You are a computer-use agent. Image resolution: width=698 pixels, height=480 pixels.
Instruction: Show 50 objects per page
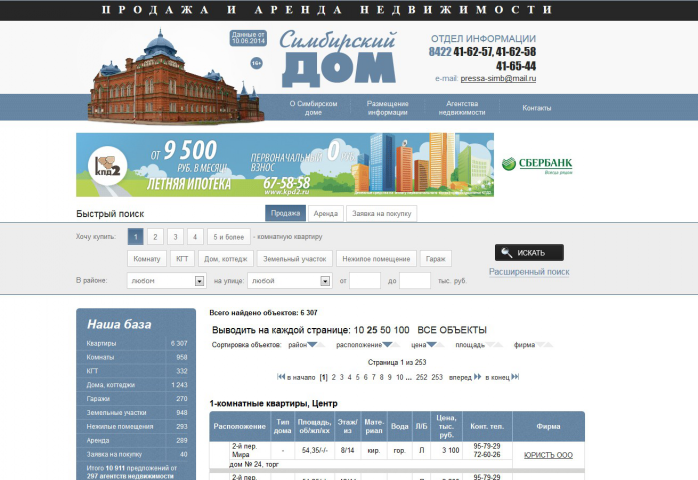tap(386, 330)
